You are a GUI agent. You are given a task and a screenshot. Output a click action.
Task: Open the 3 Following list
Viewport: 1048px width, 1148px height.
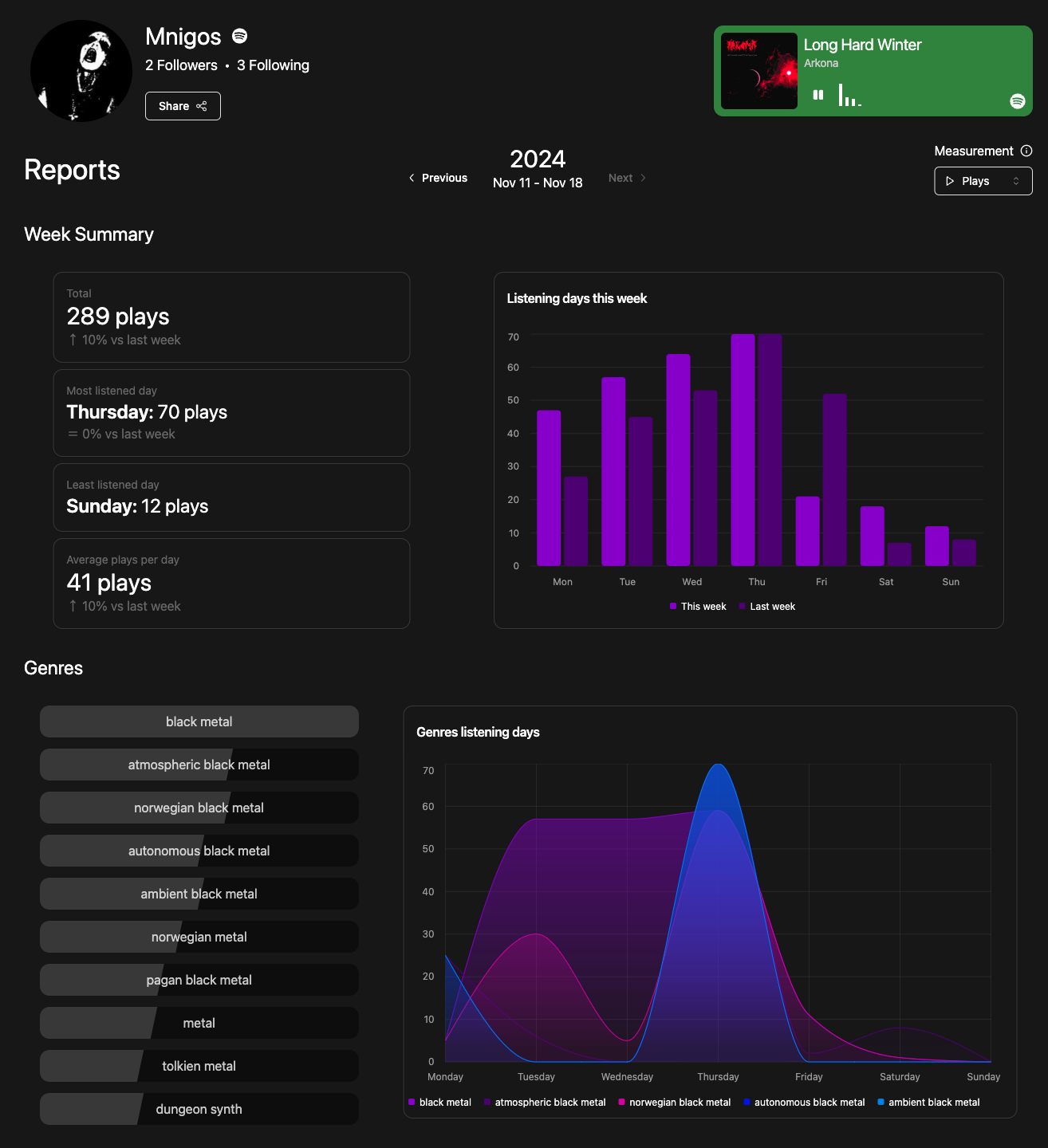click(x=273, y=65)
